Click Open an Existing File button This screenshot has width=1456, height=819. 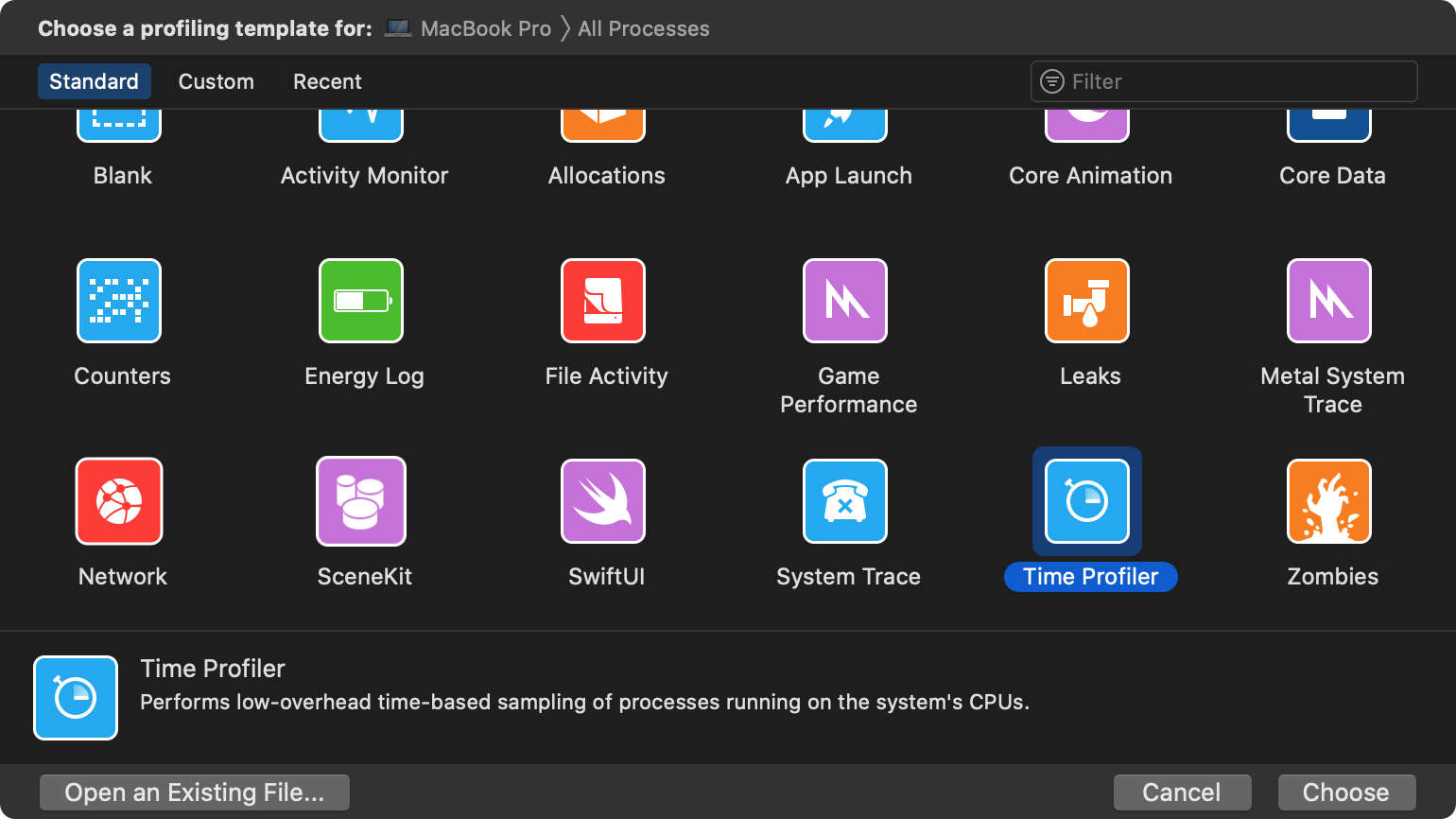195,793
